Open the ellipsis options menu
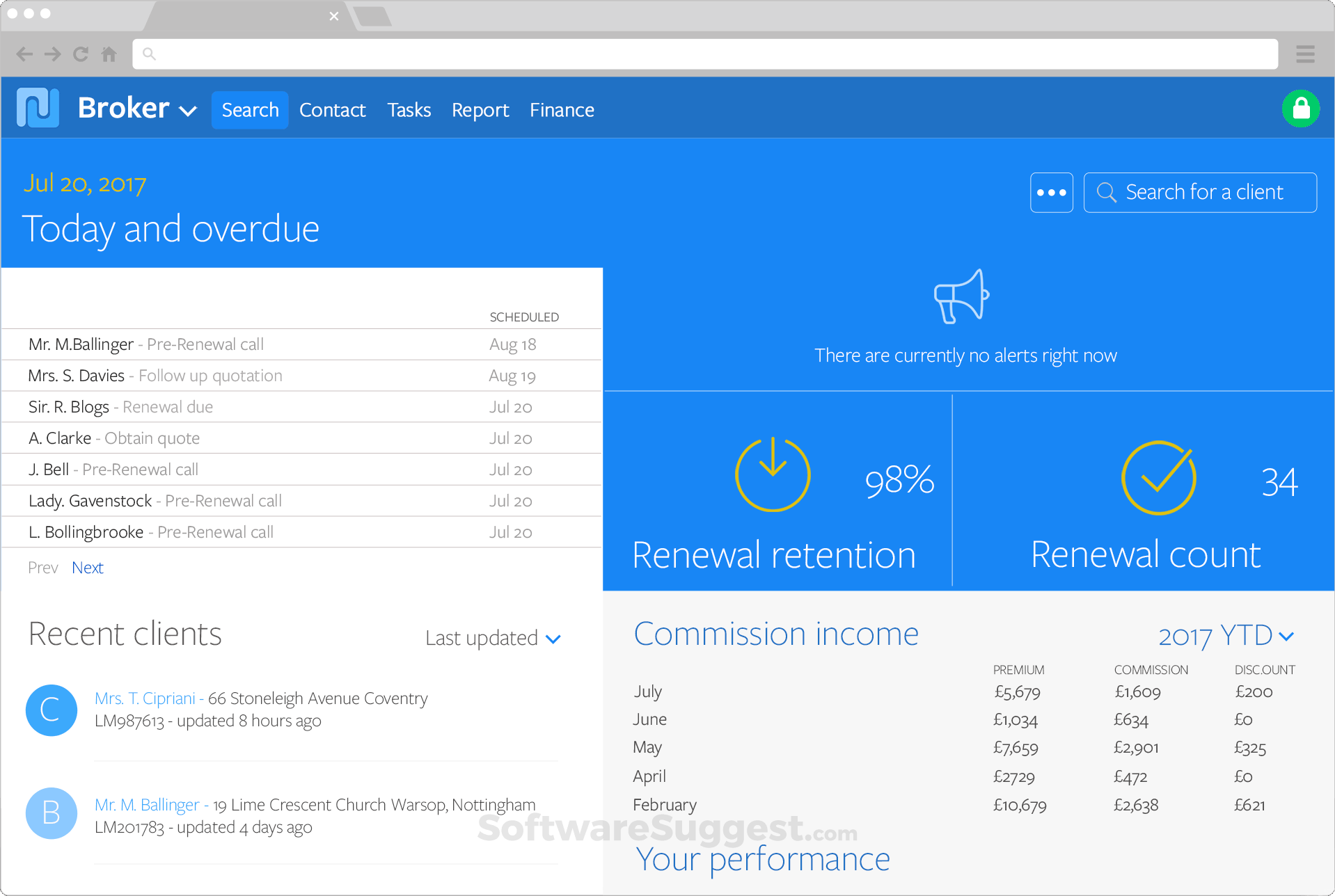The height and width of the screenshot is (896, 1335). tap(1051, 193)
